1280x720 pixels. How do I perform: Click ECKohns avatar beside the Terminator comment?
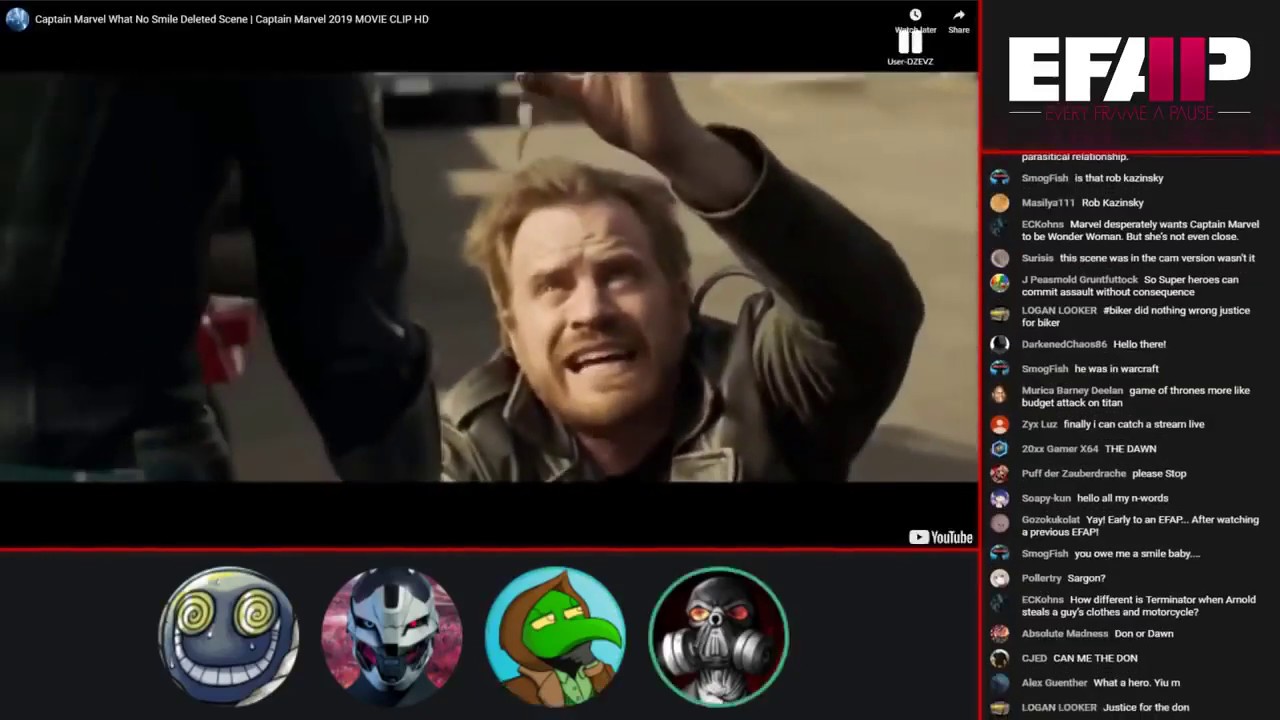coord(999,603)
